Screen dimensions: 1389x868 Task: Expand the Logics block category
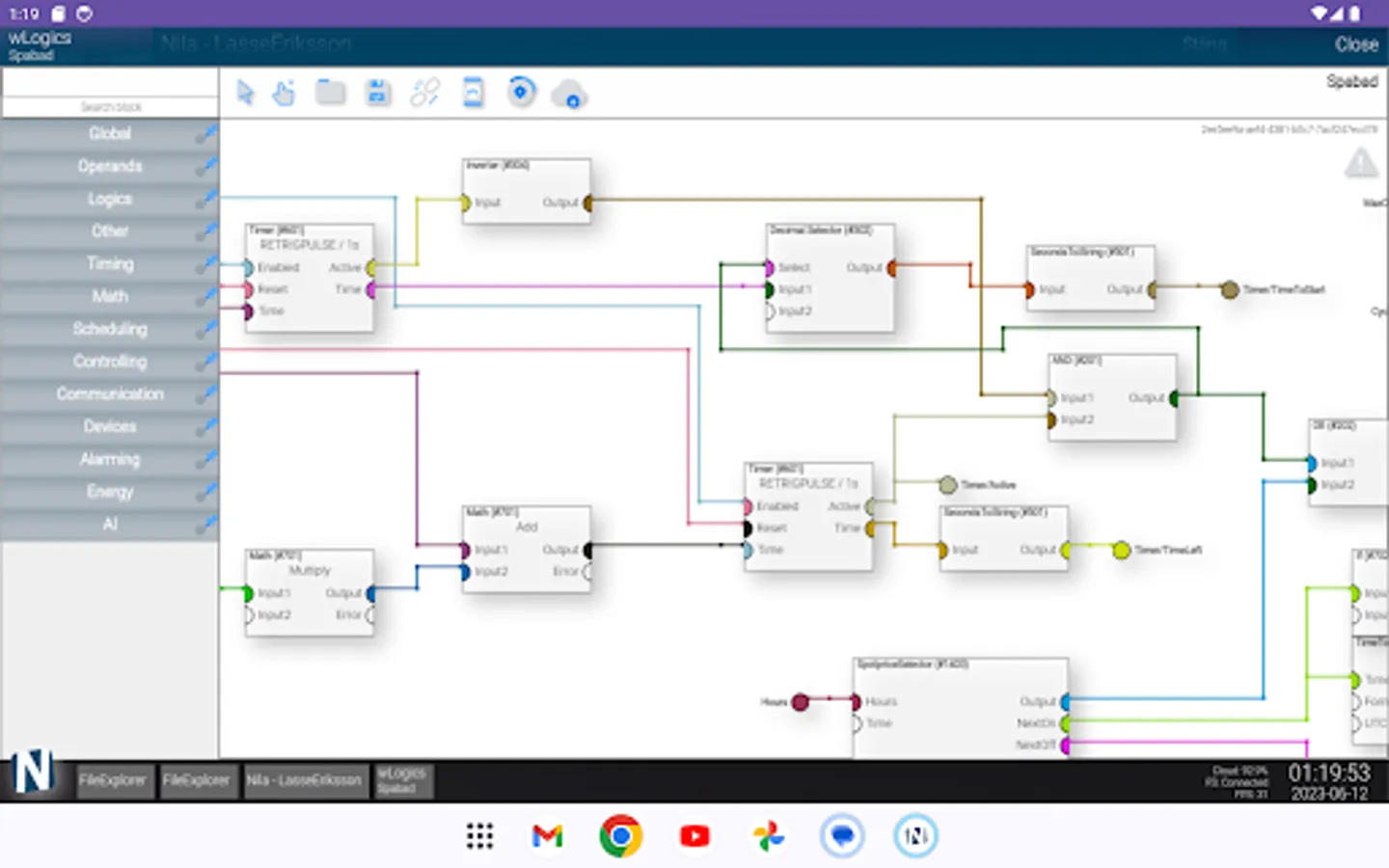pyautogui.click(x=110, y=200)
